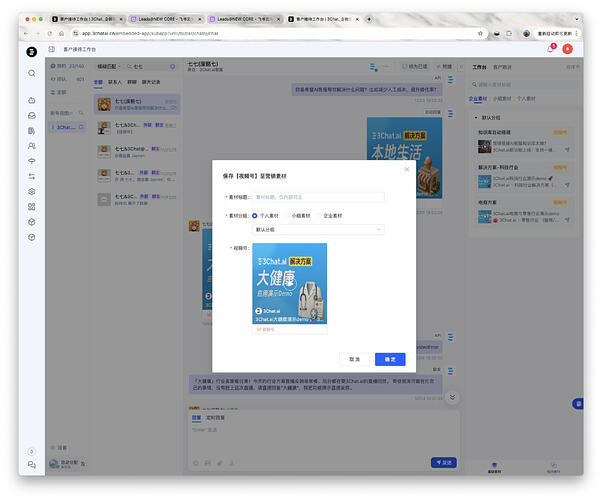Open the browser tab list chevron
Screen dimensions: 602x500
576,19
